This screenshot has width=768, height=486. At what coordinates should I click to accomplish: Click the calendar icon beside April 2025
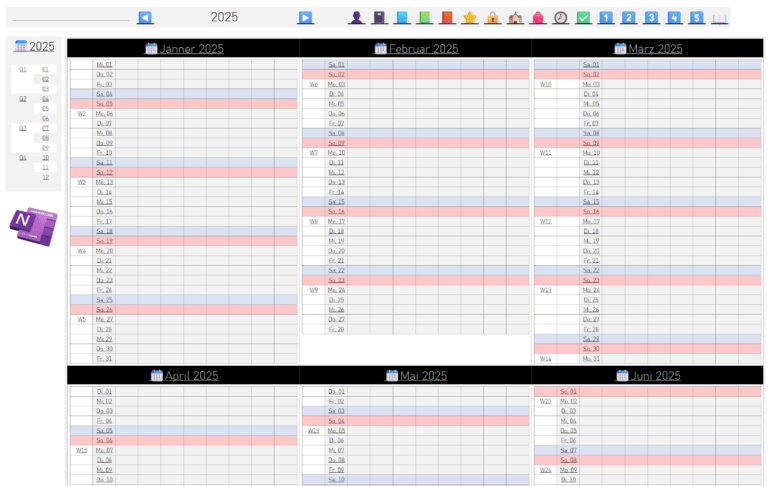[x=156, y=376]
